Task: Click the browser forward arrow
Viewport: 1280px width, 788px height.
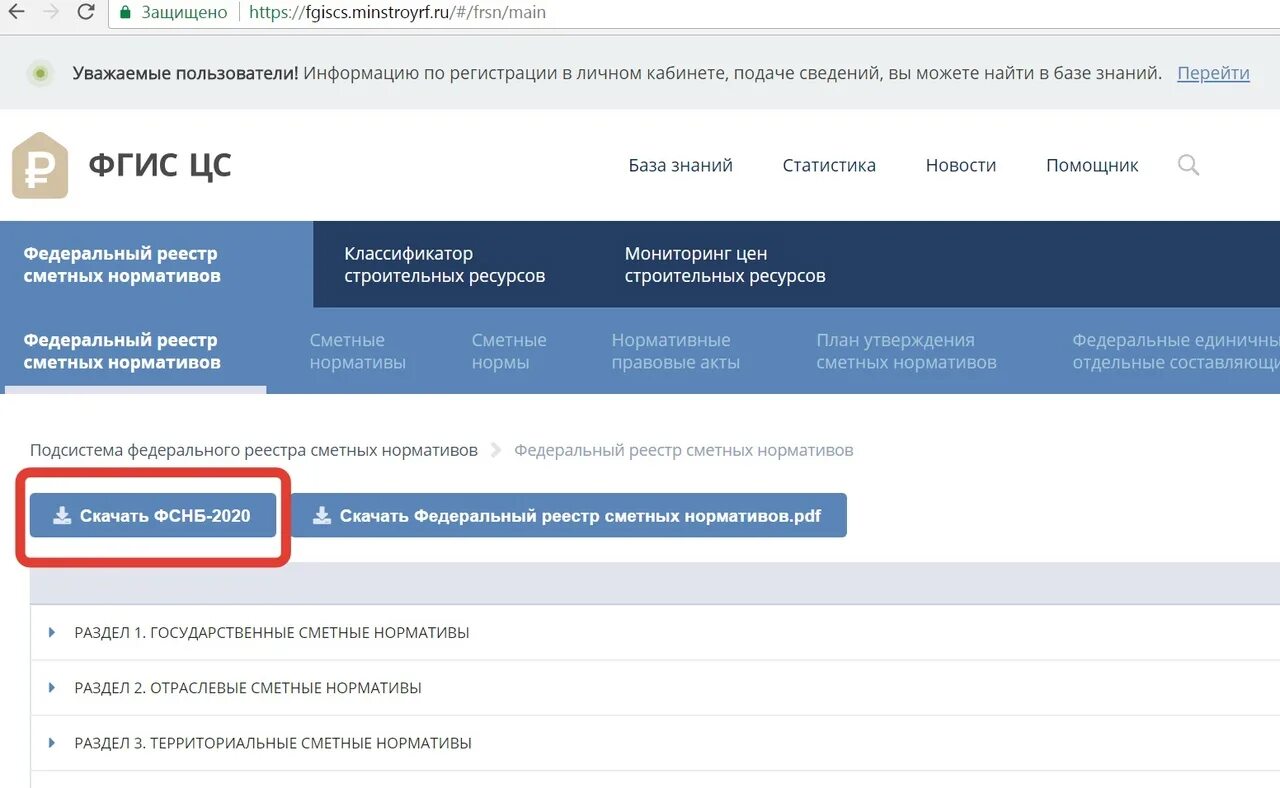Action: pos(52,12)
